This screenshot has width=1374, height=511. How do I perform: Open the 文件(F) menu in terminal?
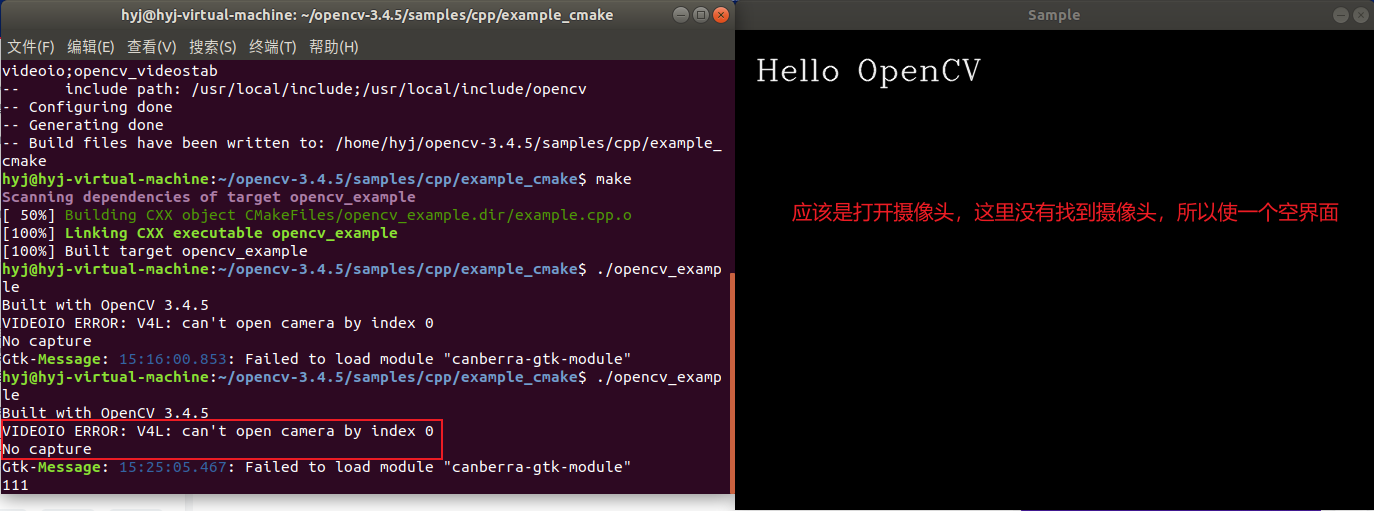[31, 47]
